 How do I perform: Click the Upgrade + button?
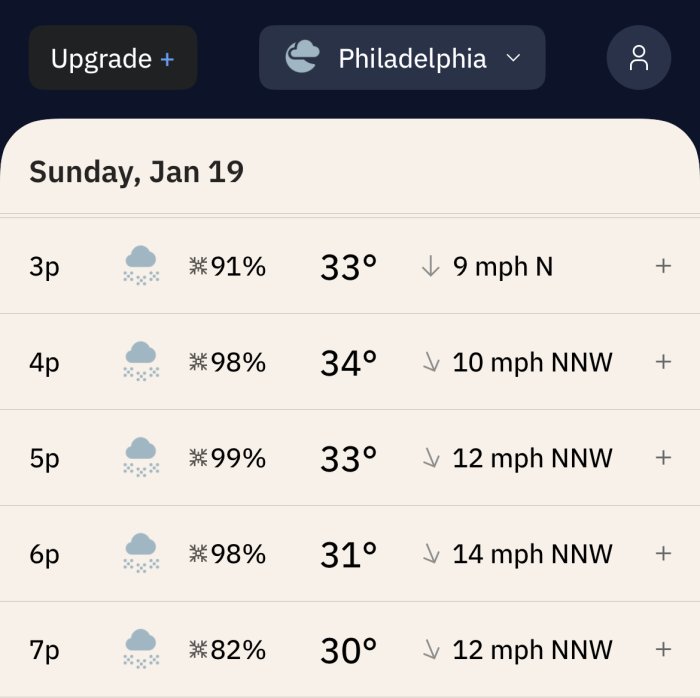[113, 58]
